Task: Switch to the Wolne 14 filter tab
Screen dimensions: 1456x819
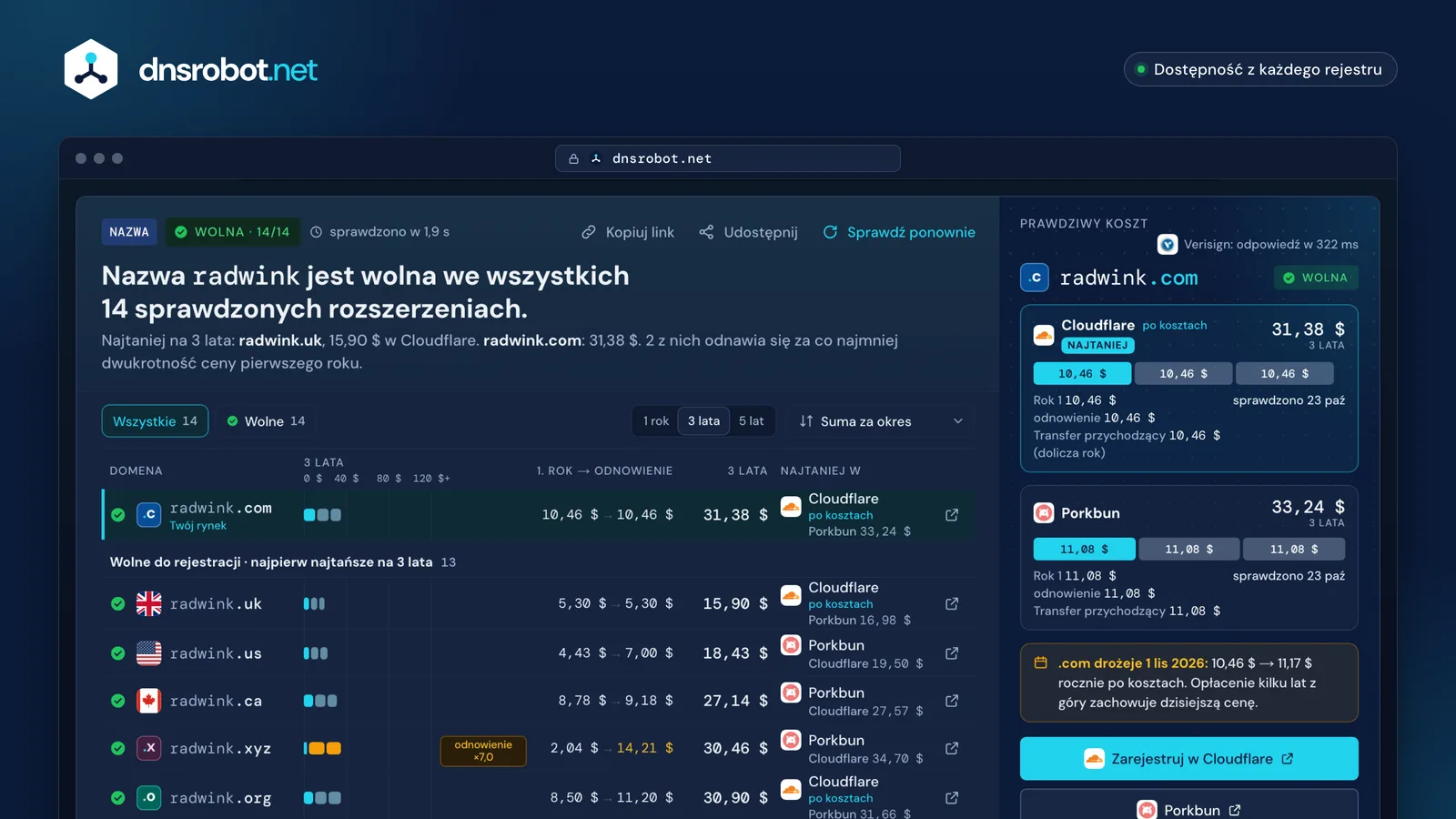Action: pyautogui.click(x=266, y=421)
